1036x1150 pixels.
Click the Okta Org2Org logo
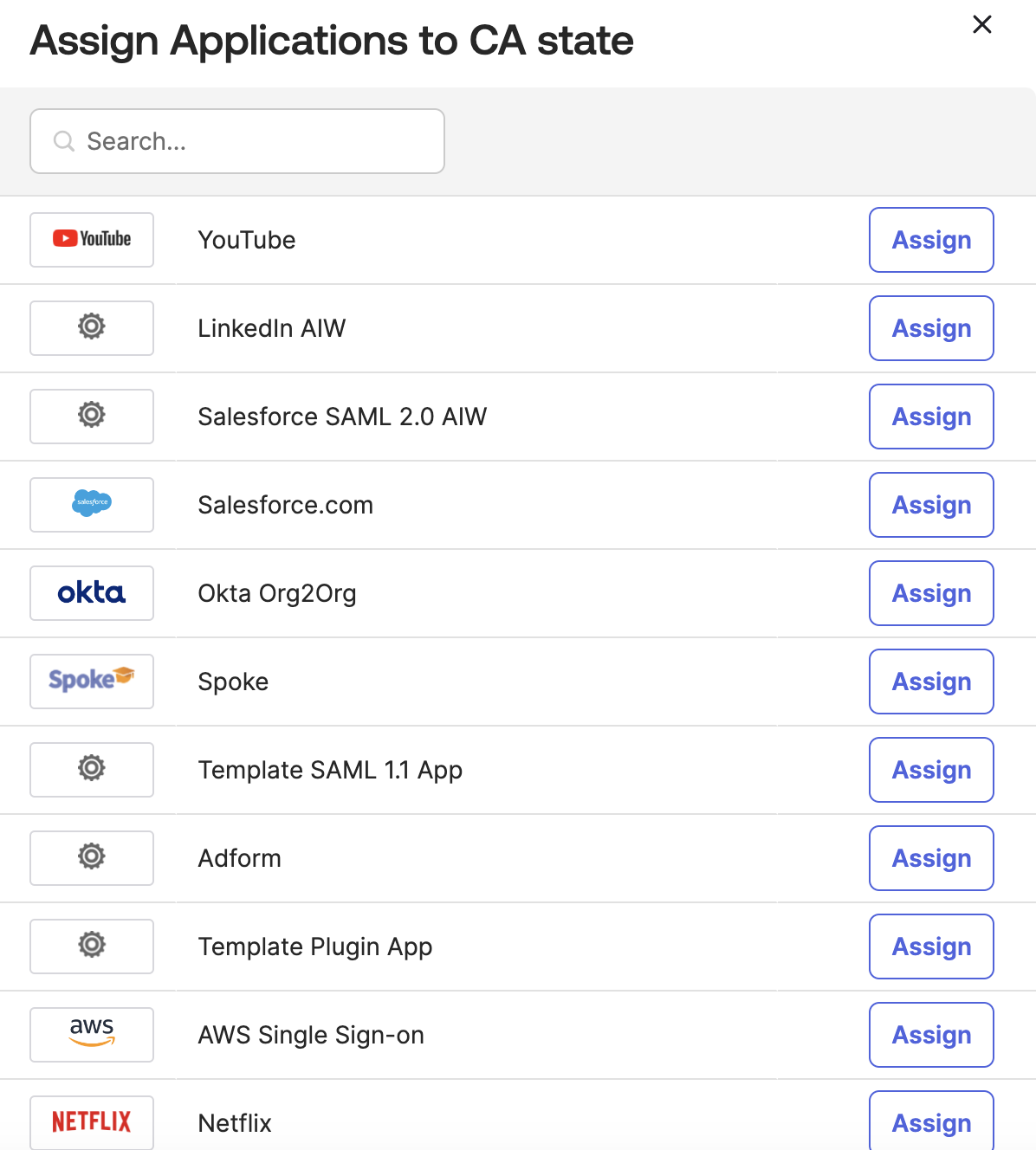[x=92, y=593]
